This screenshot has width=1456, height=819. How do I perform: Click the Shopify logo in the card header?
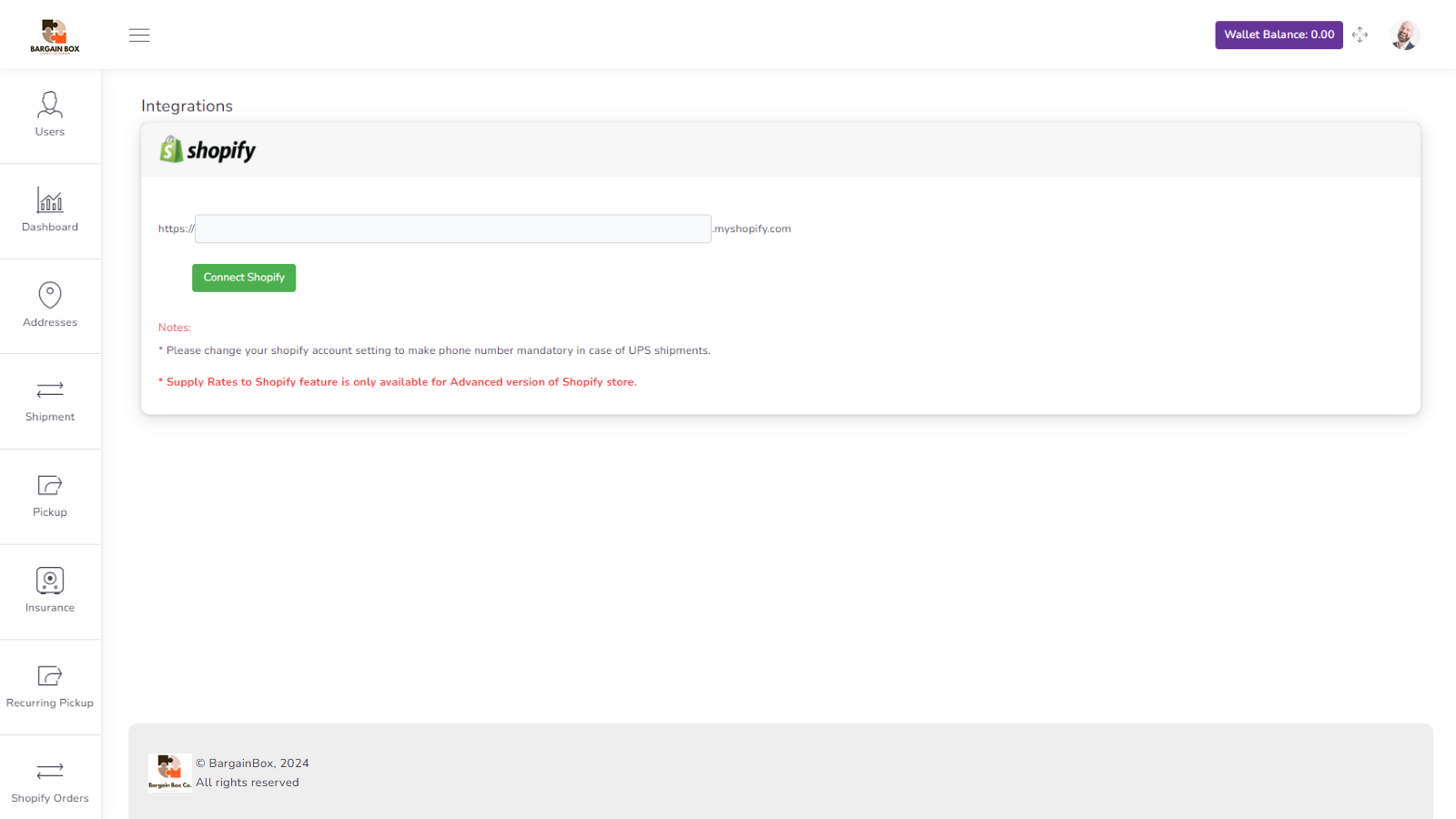click(207, 150)
